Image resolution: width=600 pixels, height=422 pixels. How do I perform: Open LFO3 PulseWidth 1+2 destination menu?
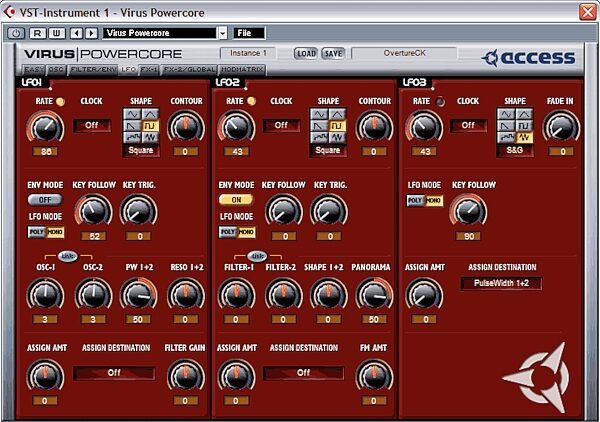coord(501,284)
